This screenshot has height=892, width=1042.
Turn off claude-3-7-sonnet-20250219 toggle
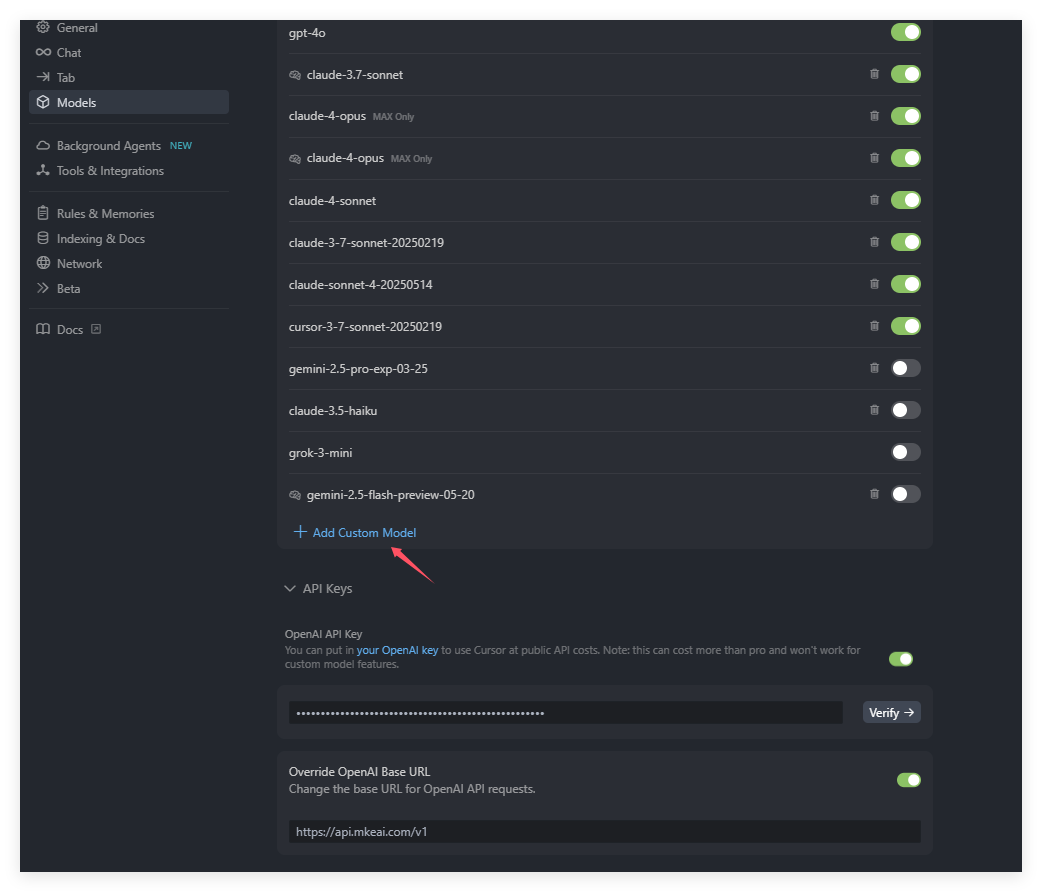coord(906,242)
